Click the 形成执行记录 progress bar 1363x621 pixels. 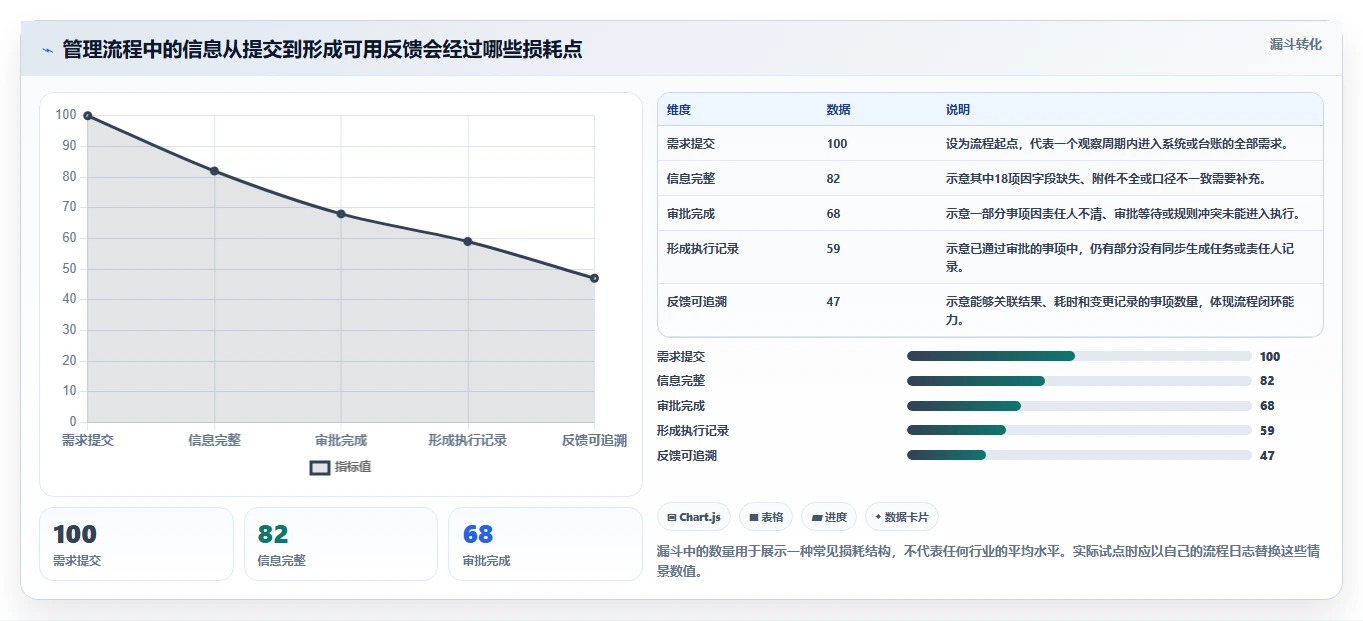(1079, 431)
